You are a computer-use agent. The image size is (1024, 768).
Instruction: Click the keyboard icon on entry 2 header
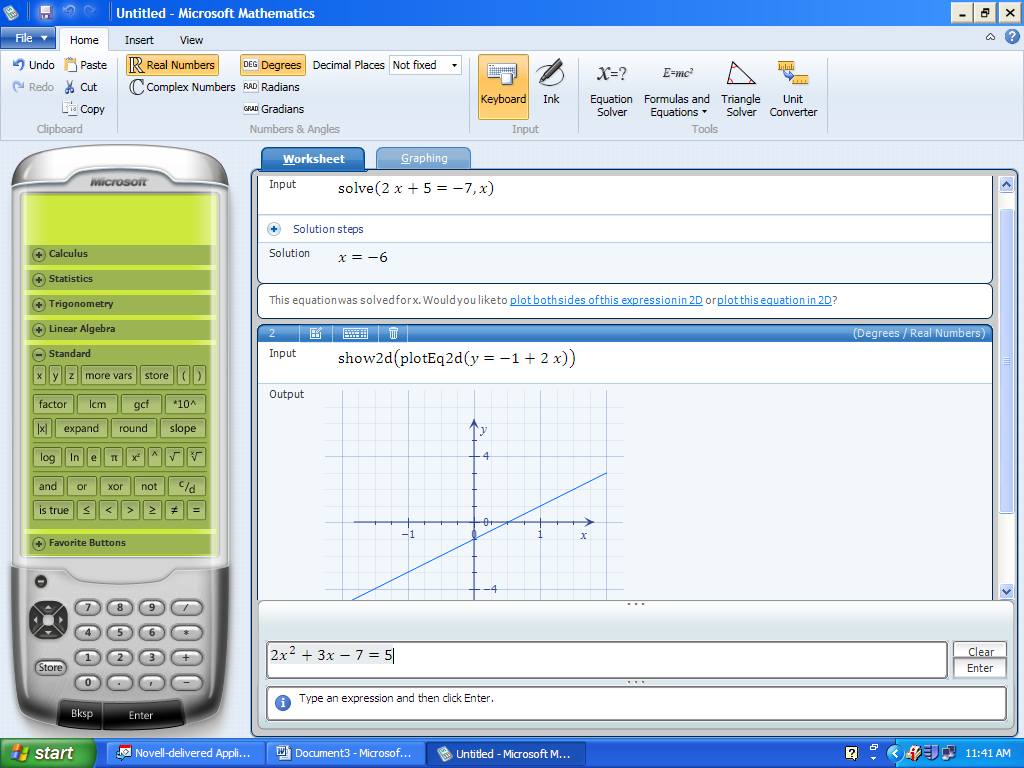355,333
